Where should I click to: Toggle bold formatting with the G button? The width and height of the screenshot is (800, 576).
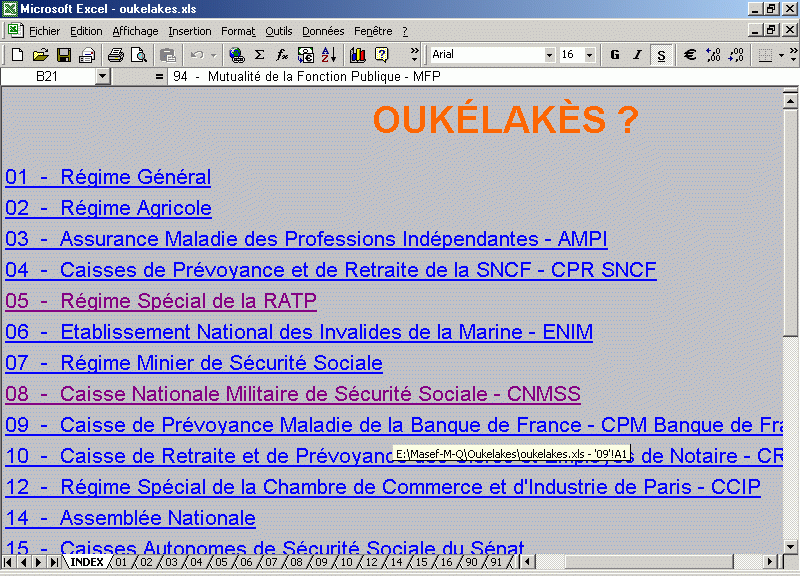tap(615, 55)
